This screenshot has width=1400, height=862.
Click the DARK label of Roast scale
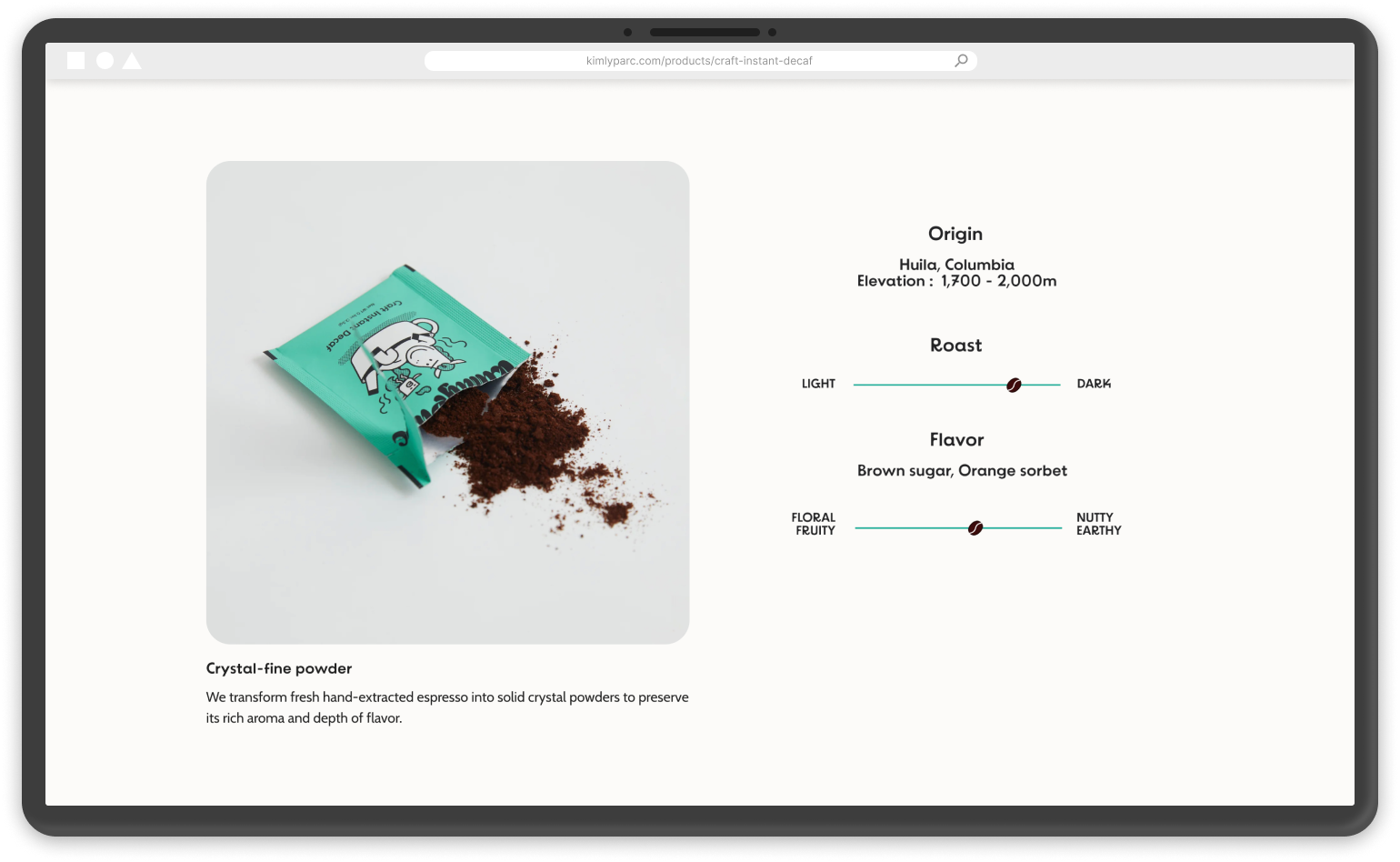click(1094, 384)
